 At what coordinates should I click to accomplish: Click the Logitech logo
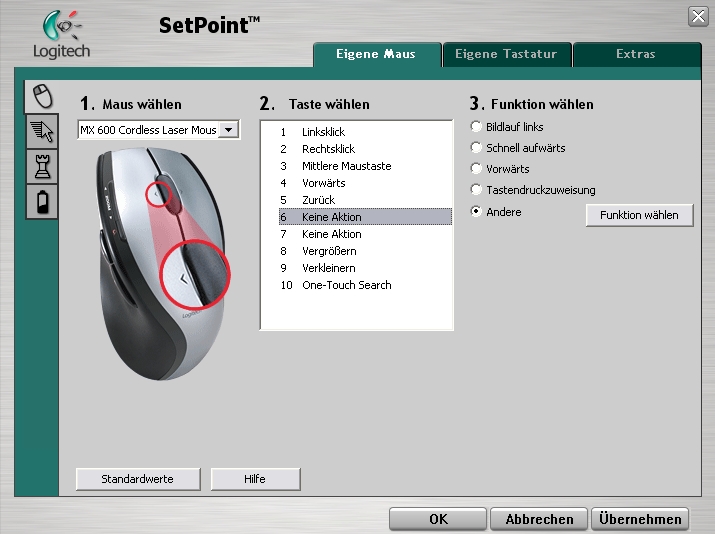coord(62,35)
